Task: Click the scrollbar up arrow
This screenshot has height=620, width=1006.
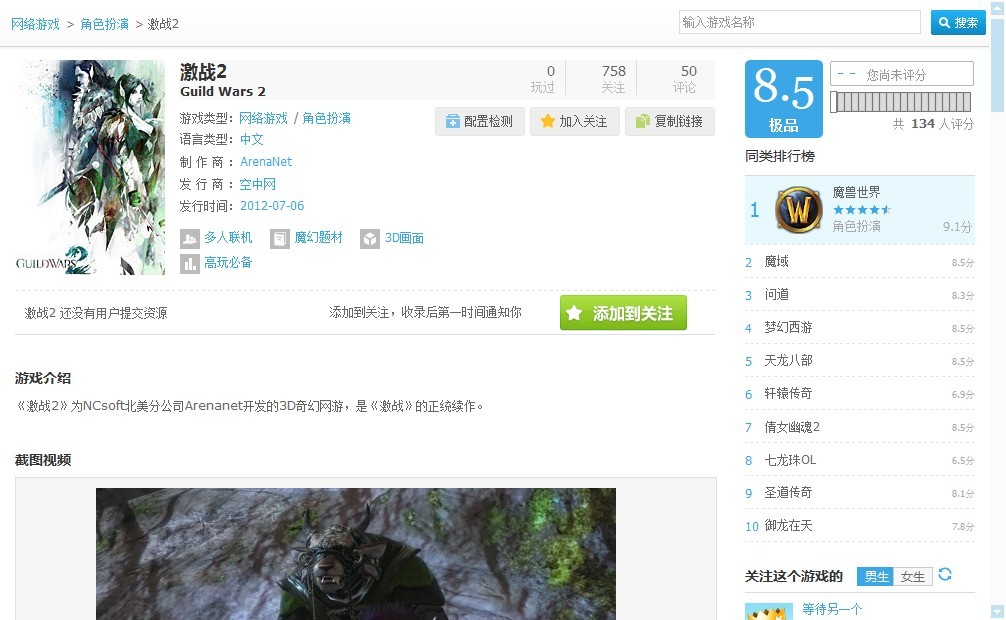Action: click(x=998, y=8)
